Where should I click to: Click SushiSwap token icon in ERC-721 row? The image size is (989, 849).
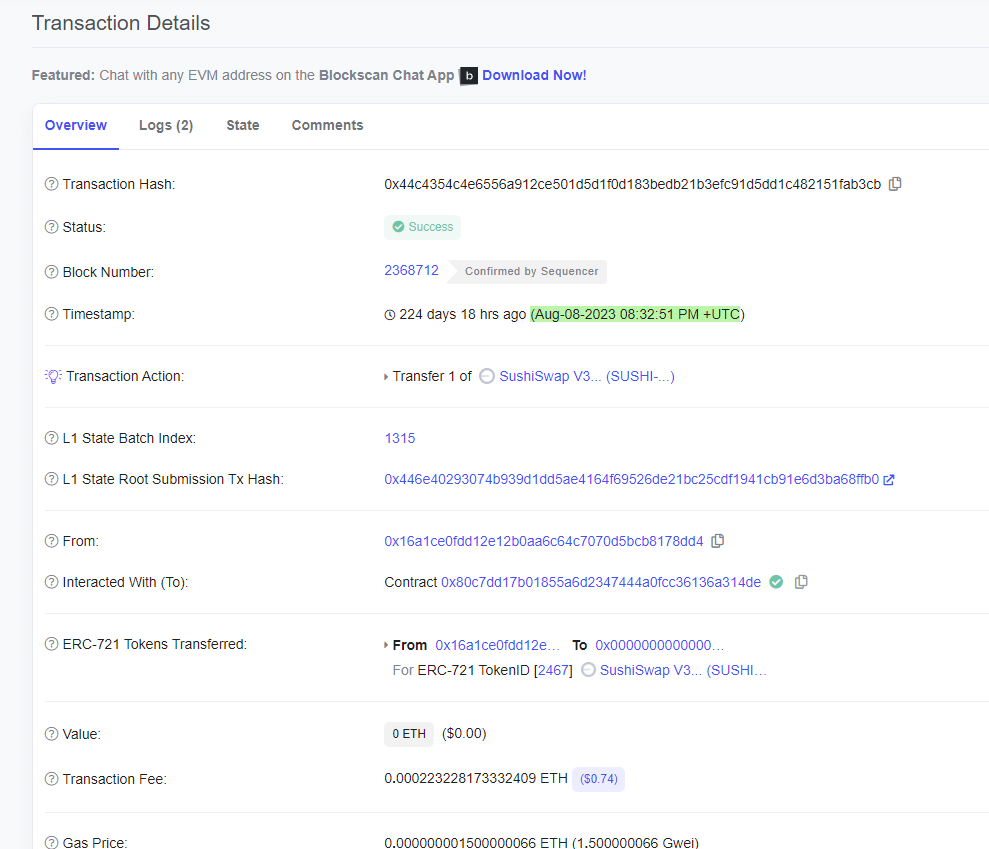(588, 670)
